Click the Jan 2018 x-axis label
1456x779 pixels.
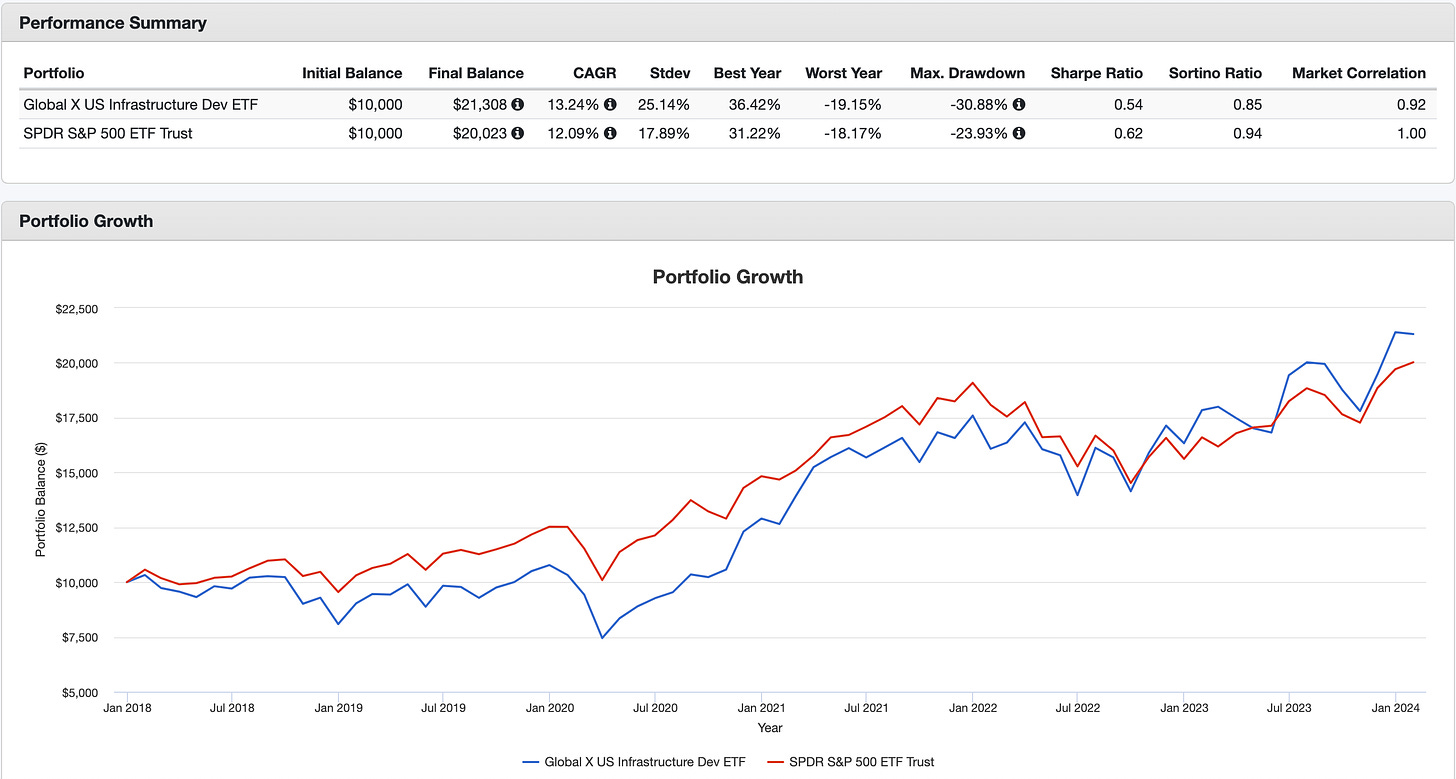(x=126, y=708)
